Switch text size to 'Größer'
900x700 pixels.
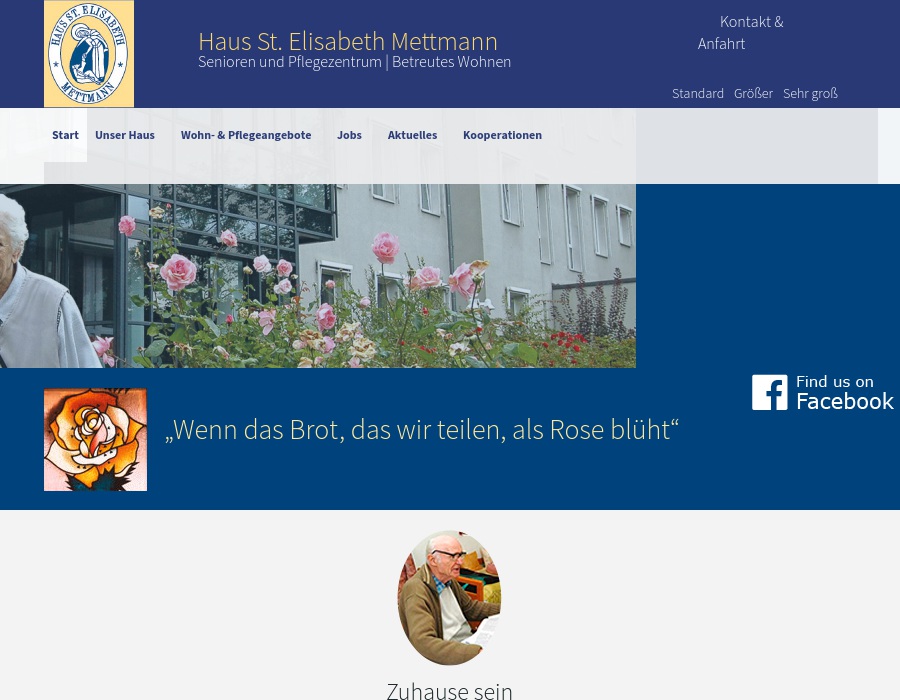pos(753,93)
